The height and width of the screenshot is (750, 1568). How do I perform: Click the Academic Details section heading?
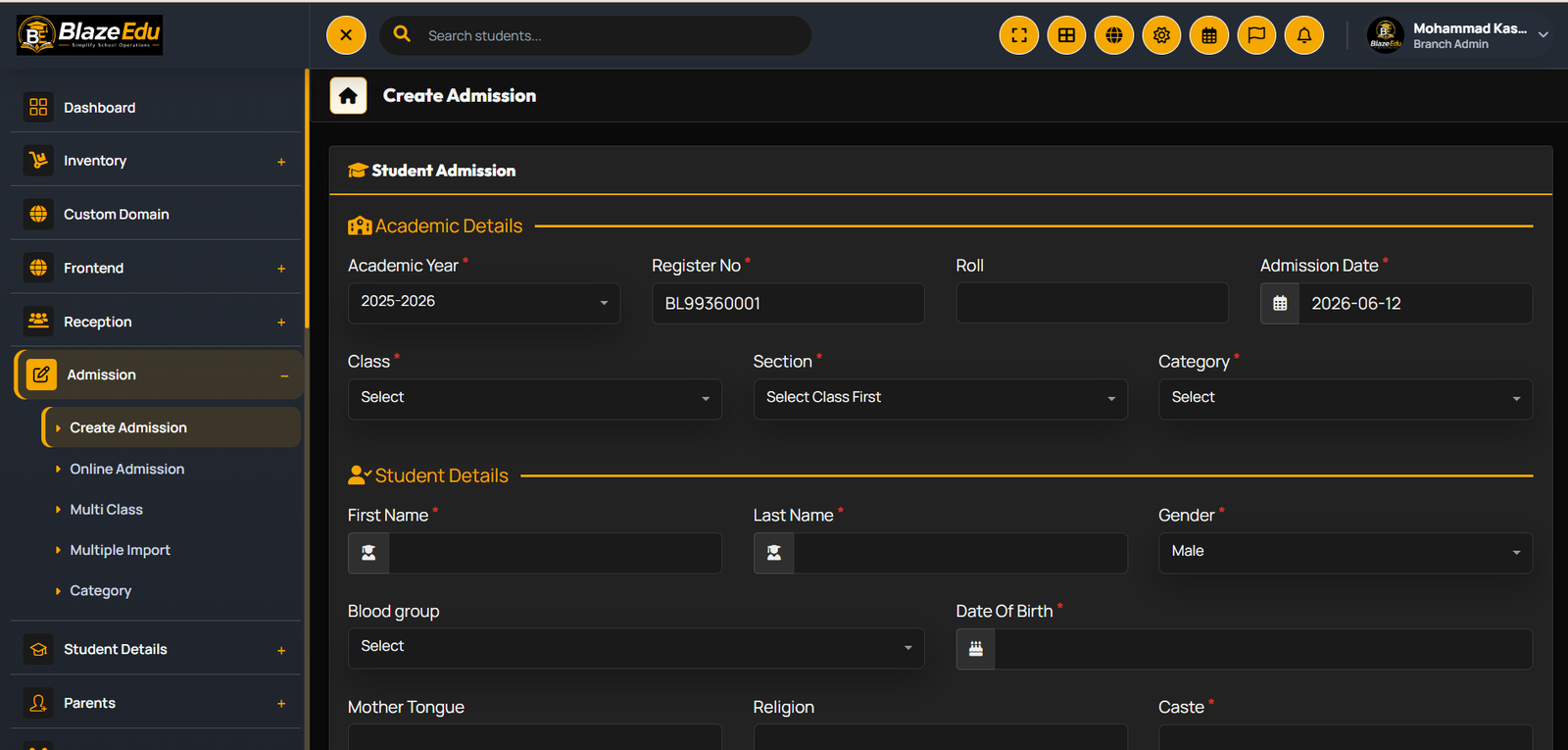pyautogui.click(x=449, y=225)
